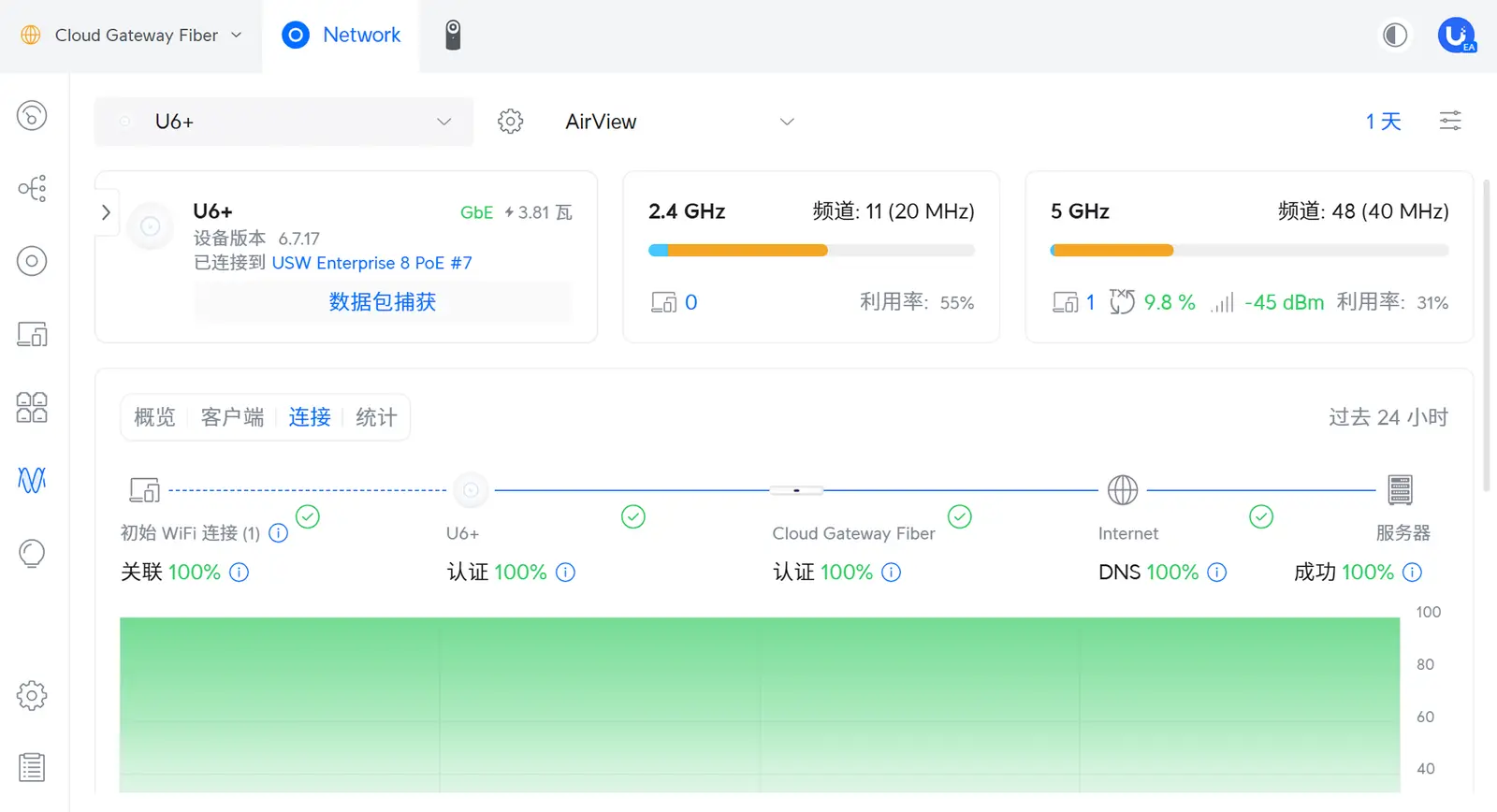Open the U6+ device selector dropdown

coord(283,122)
